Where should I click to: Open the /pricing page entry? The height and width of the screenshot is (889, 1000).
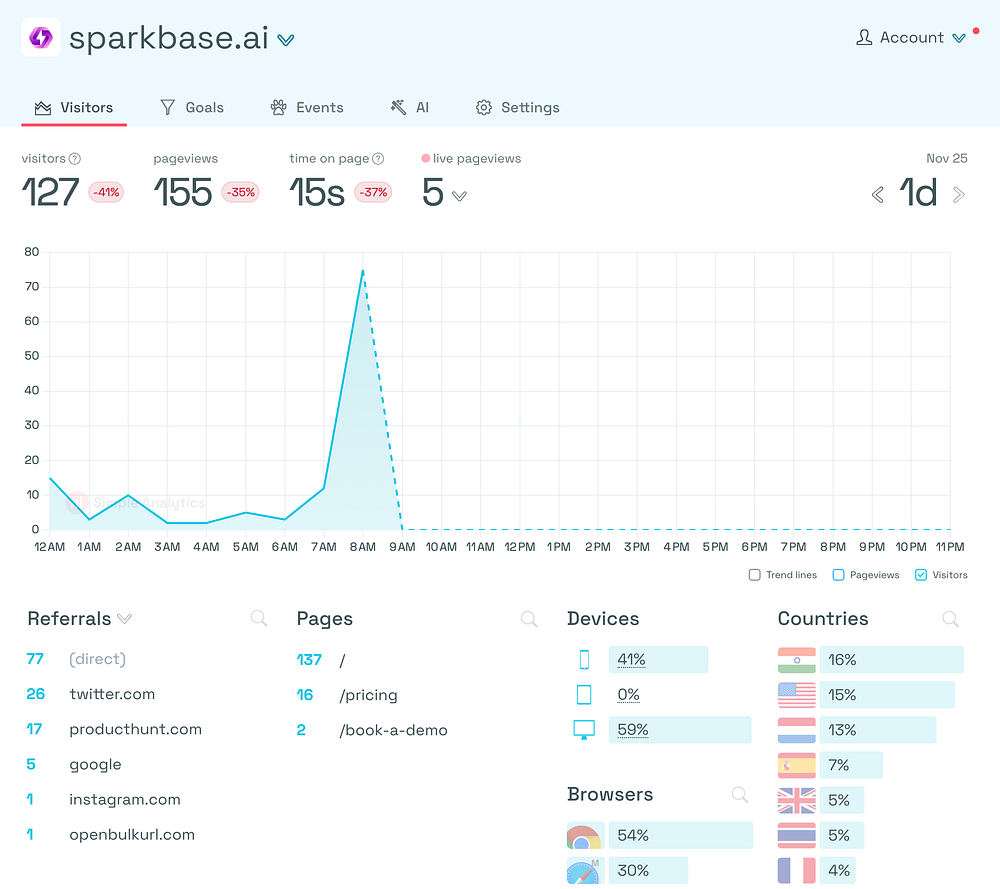point(369,694)
